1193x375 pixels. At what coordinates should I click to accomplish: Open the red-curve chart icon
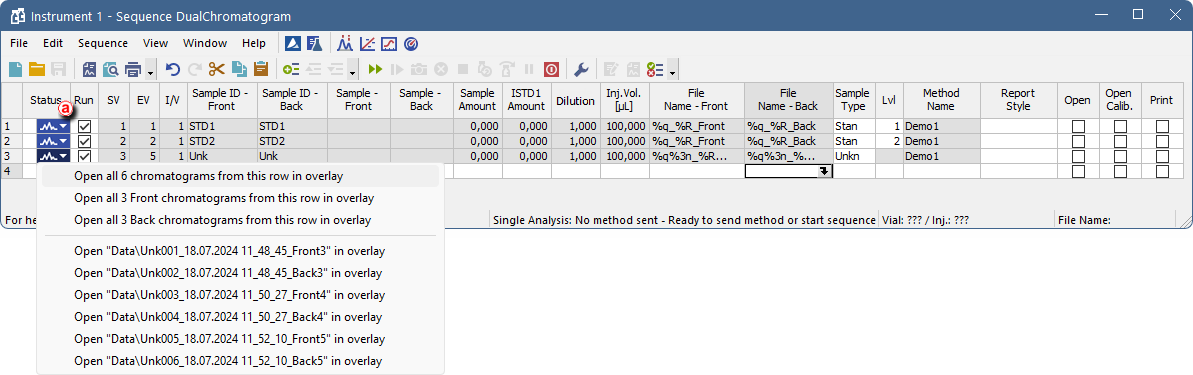click(x=389, y=43)
